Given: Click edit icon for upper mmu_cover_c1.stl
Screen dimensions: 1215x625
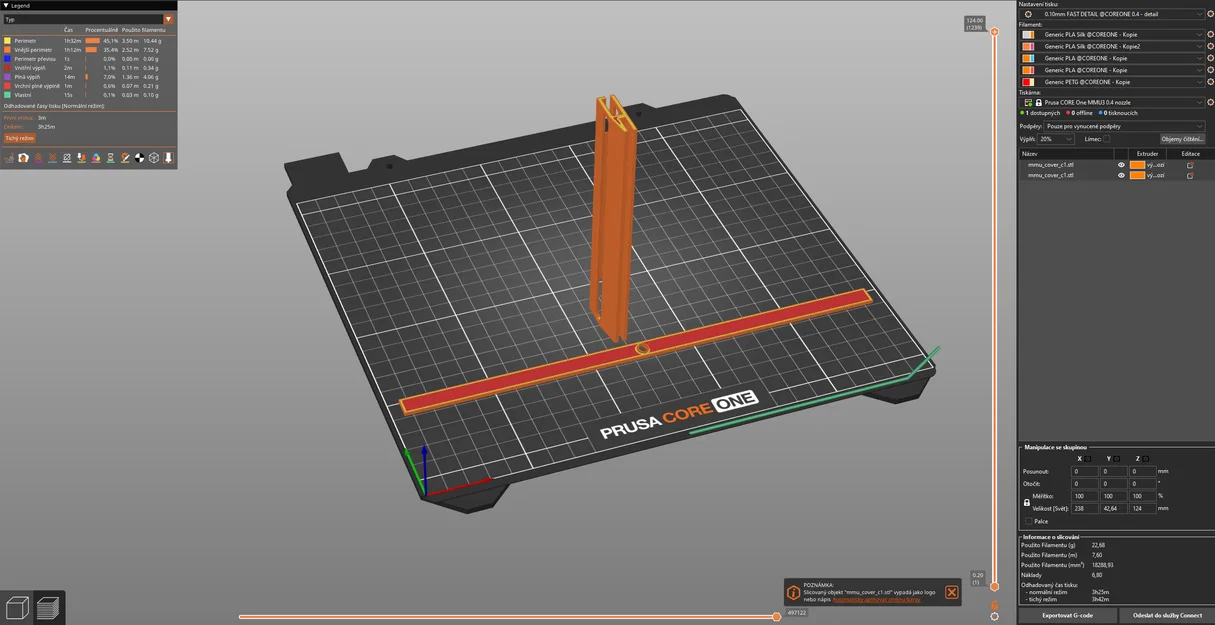Looking at the screenshot, I should point(1190,165).
